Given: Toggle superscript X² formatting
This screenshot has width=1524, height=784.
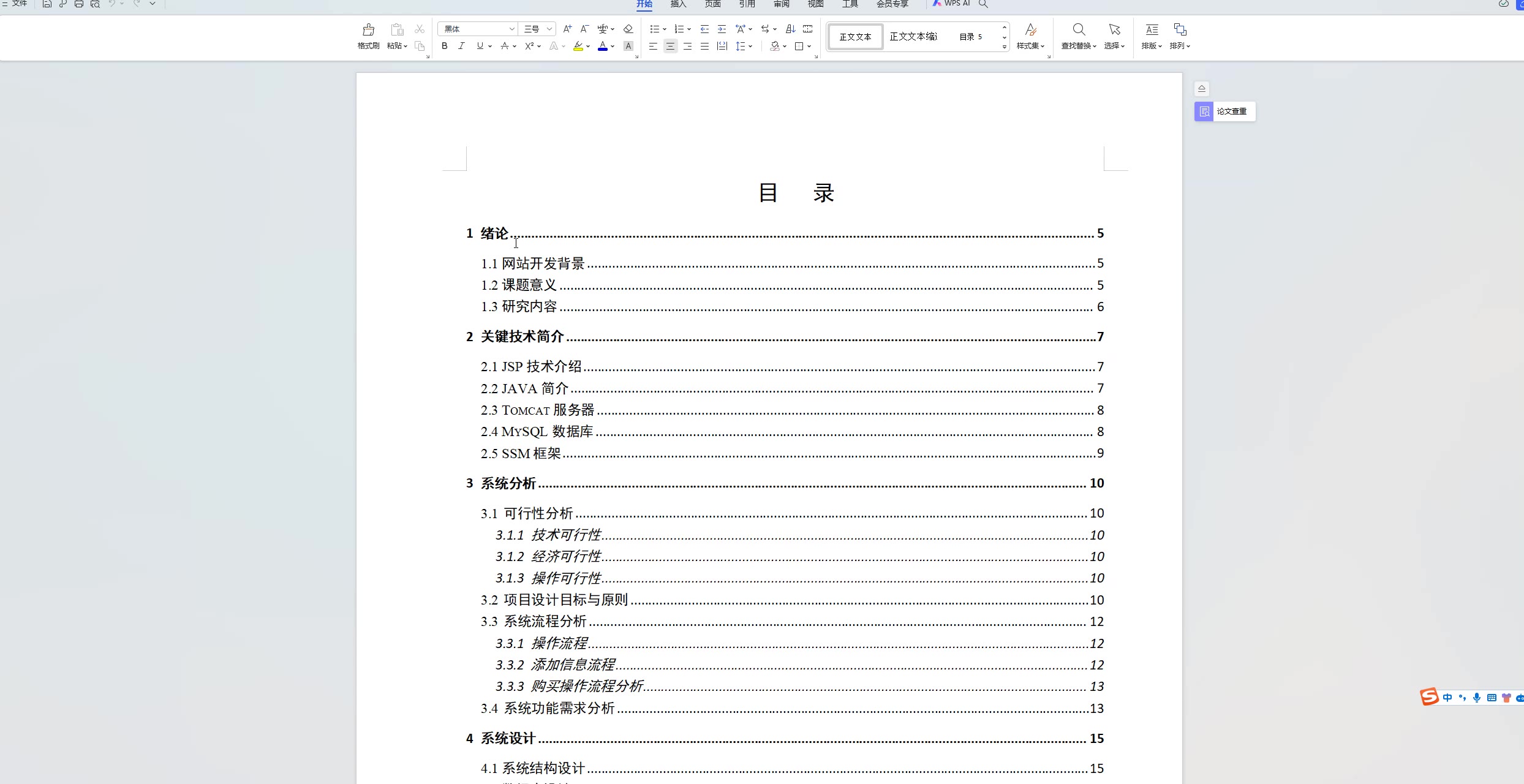Looking at the screenshot, I should (x=530, y=46).
